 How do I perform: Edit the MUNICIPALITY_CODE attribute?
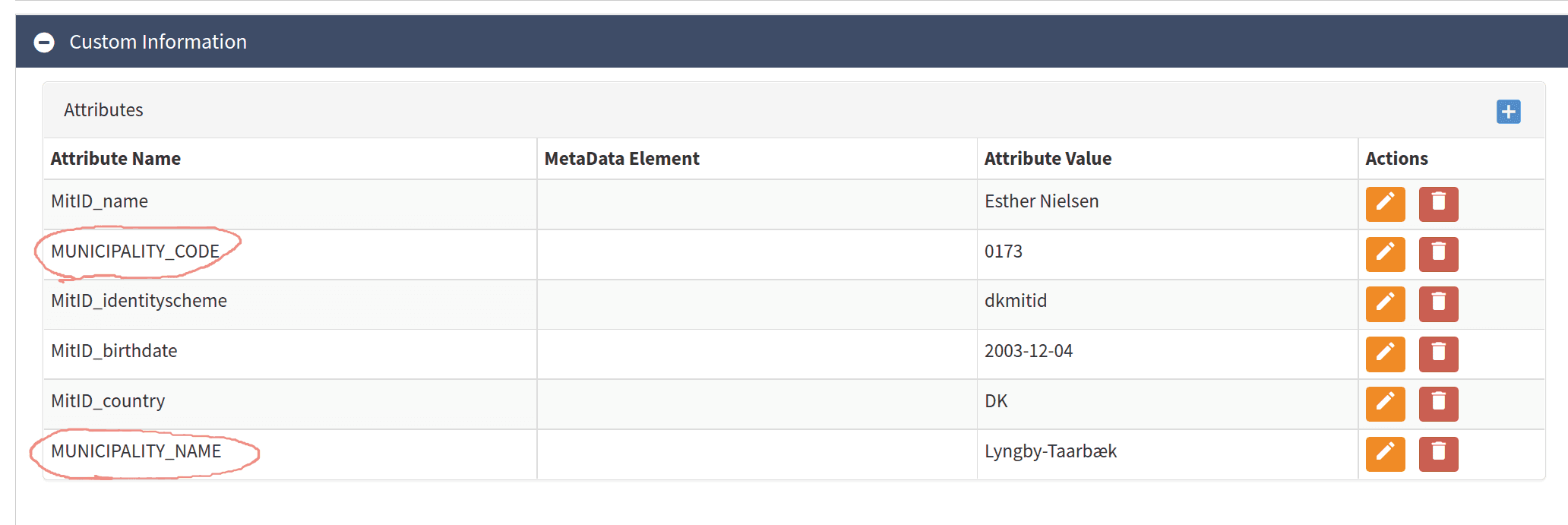click(1385, 254)
